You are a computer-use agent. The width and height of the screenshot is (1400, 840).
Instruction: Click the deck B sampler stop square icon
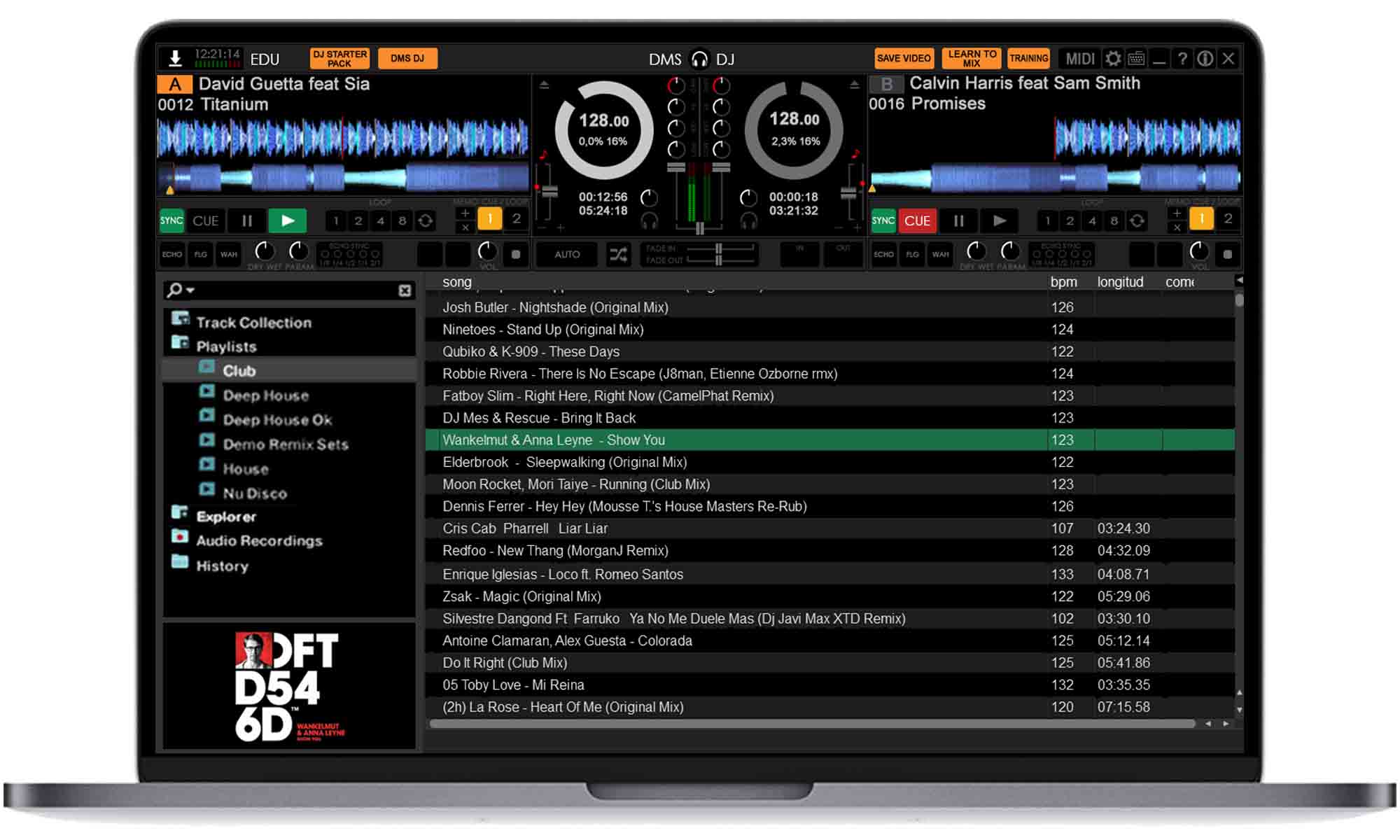(x=1227, y=254)
